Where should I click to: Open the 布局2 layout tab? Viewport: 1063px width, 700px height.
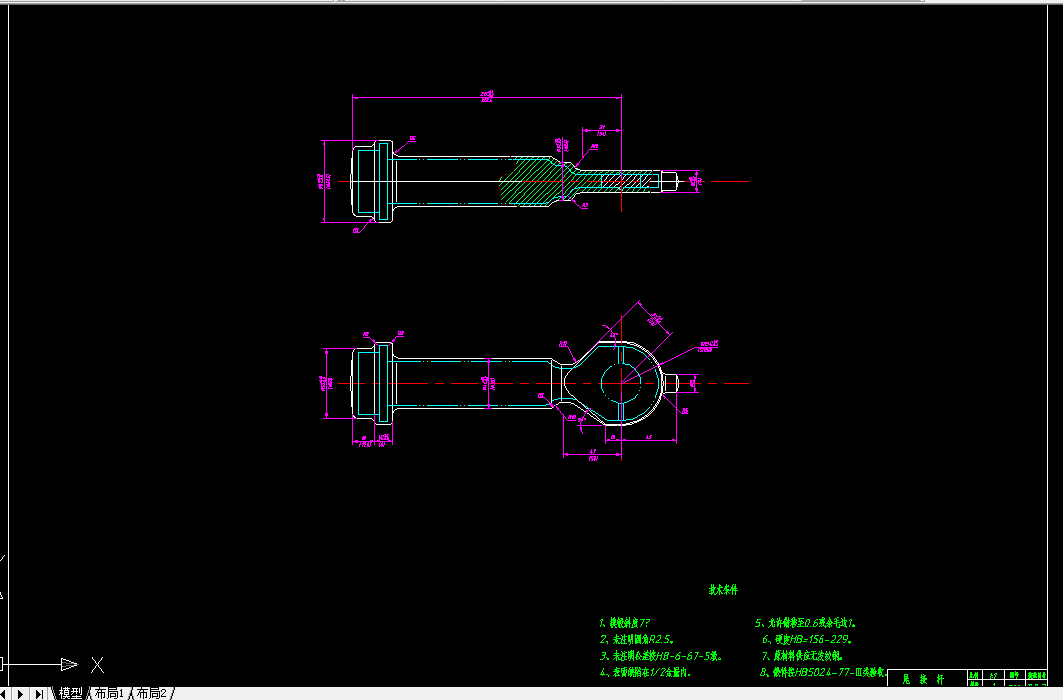(x=151, y=693)
